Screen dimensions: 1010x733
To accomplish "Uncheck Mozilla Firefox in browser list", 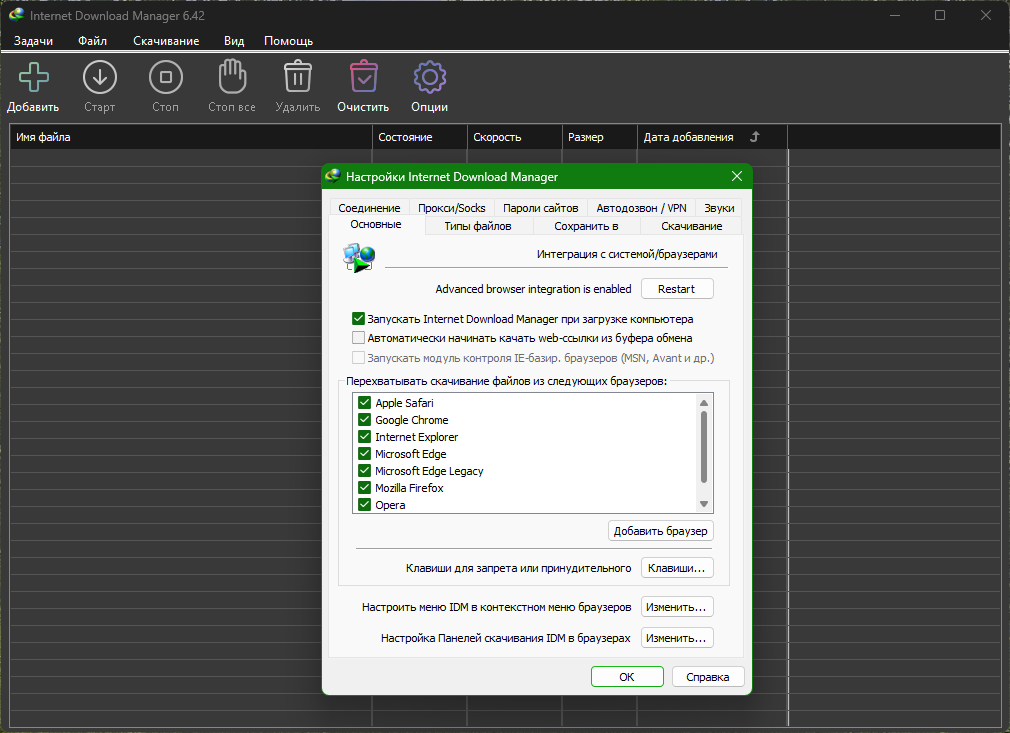I will (x=364, y=488).
